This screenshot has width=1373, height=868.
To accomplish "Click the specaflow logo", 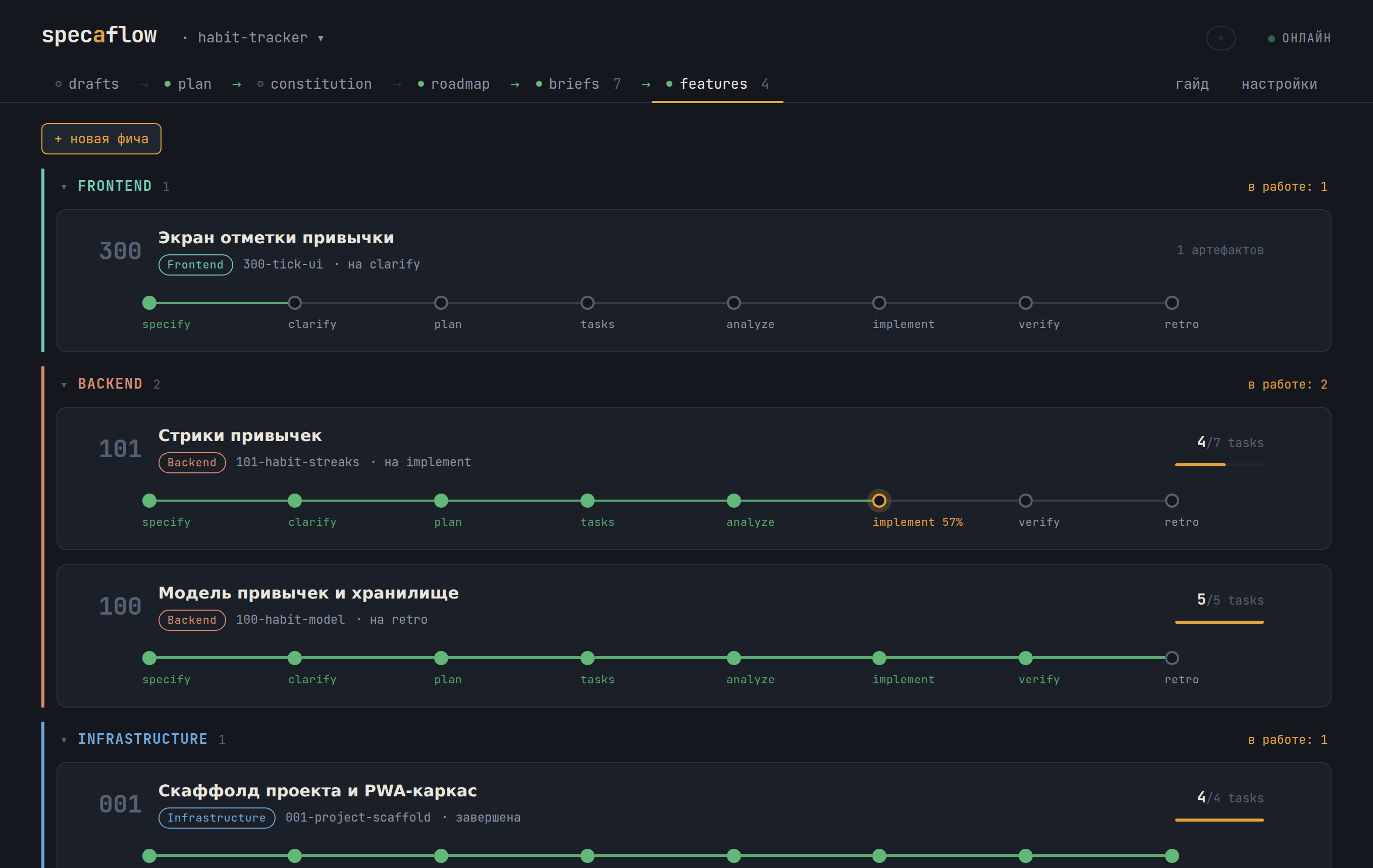I will point(99,35).
